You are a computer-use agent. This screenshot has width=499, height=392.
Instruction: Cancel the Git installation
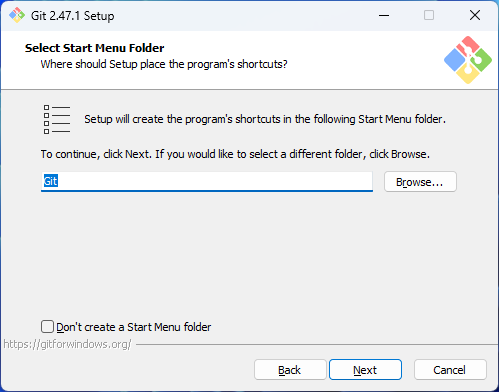[x=450, y=370]
